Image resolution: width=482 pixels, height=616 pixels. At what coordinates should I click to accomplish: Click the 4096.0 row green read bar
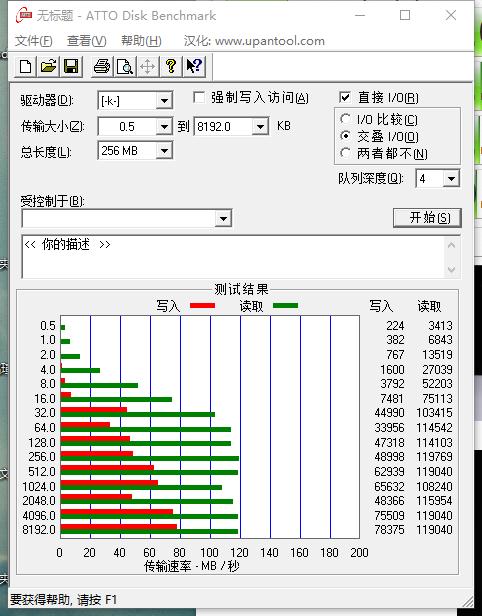149,517
